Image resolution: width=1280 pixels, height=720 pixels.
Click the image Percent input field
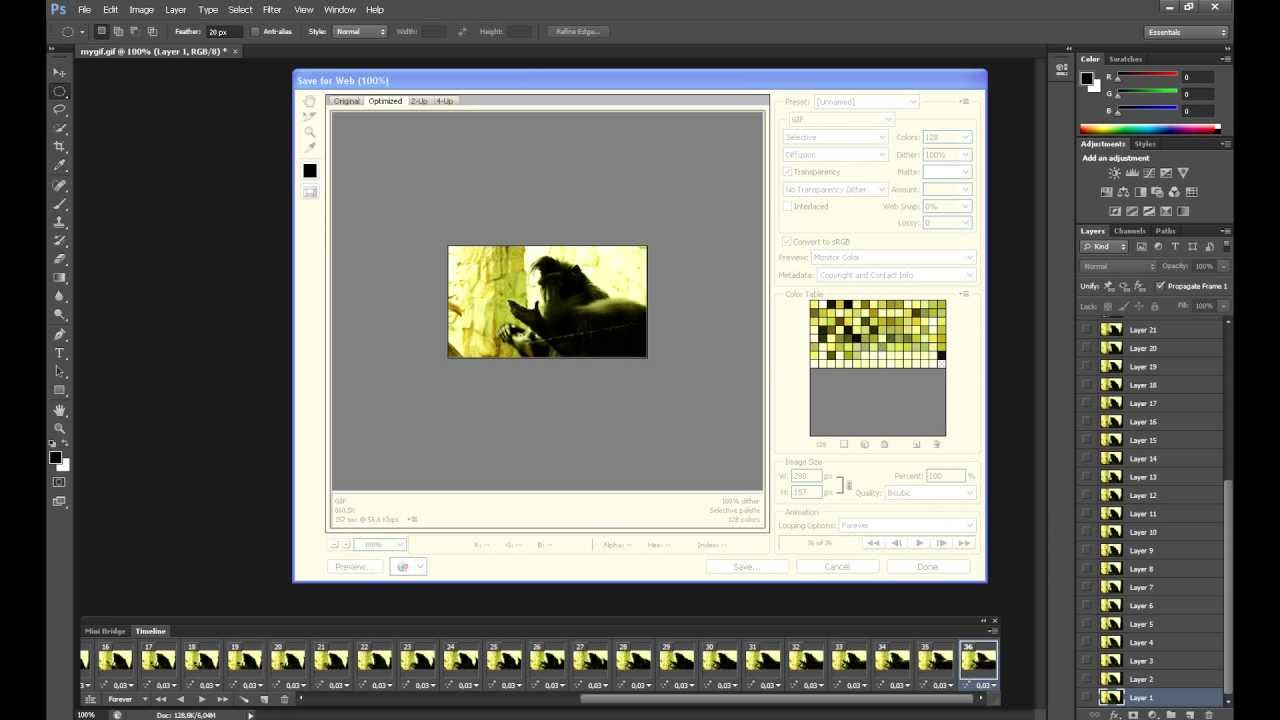click(x=946, y=476)
